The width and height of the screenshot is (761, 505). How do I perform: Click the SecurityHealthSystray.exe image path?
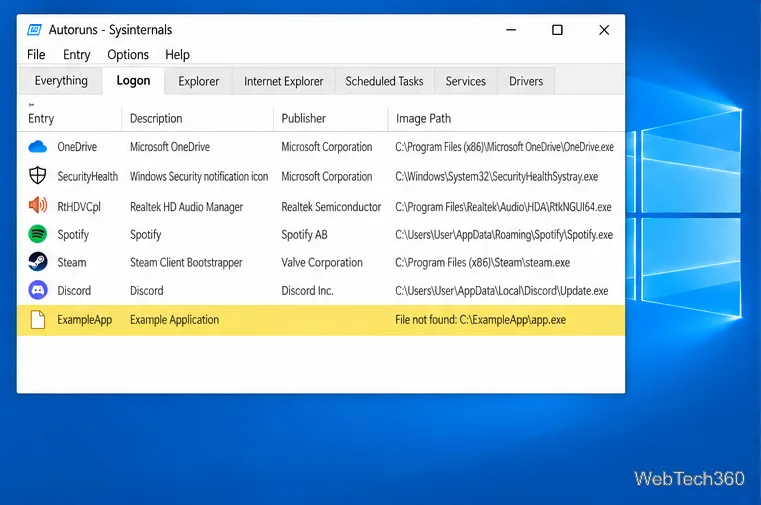(496, 177)
